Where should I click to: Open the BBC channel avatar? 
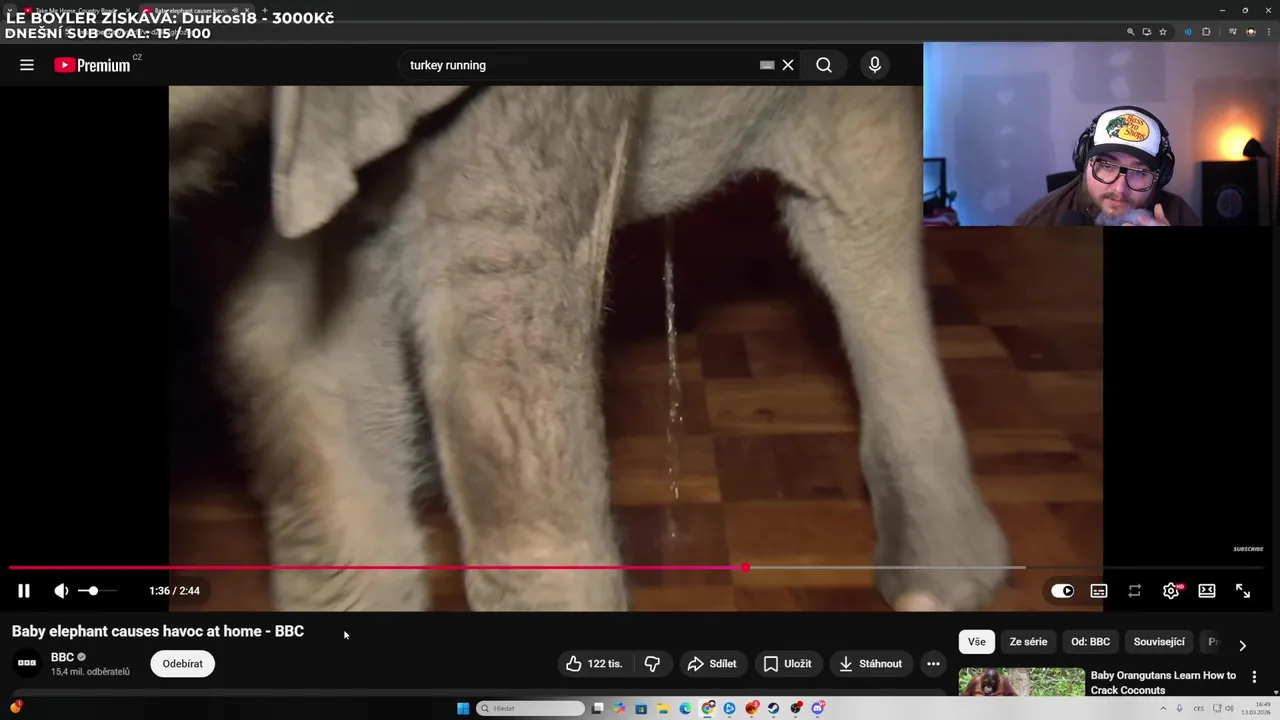[27, 663]
